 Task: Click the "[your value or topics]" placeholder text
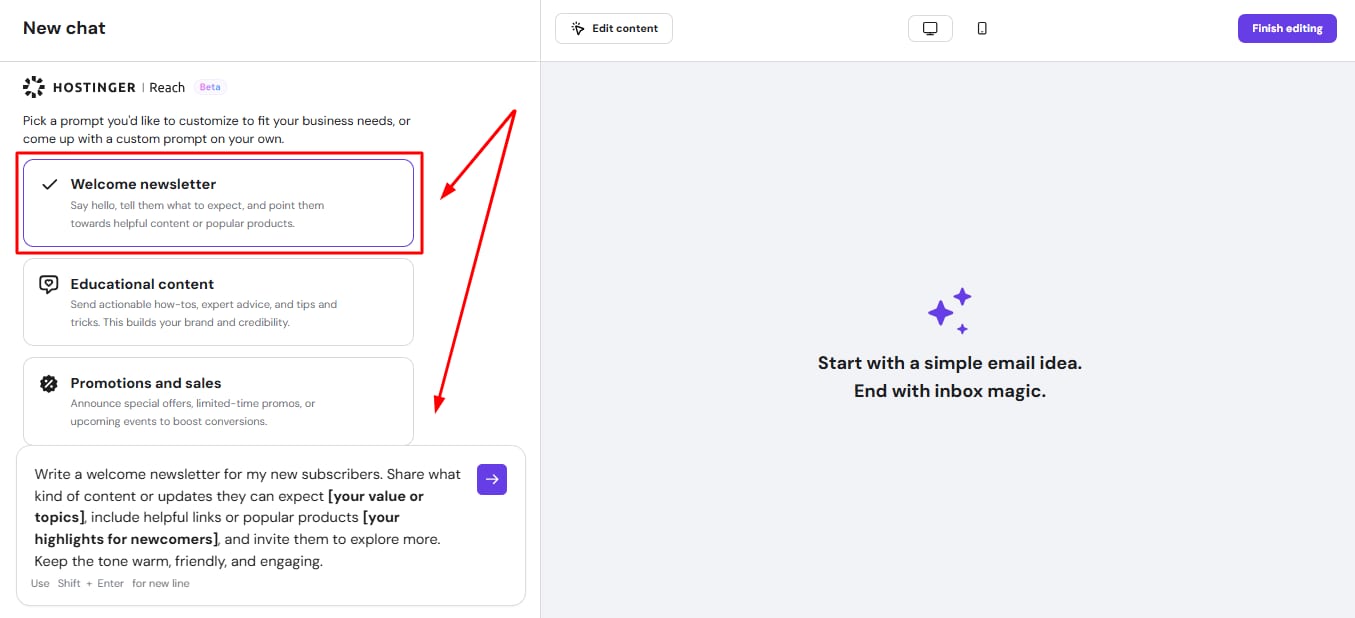[375, 496]
